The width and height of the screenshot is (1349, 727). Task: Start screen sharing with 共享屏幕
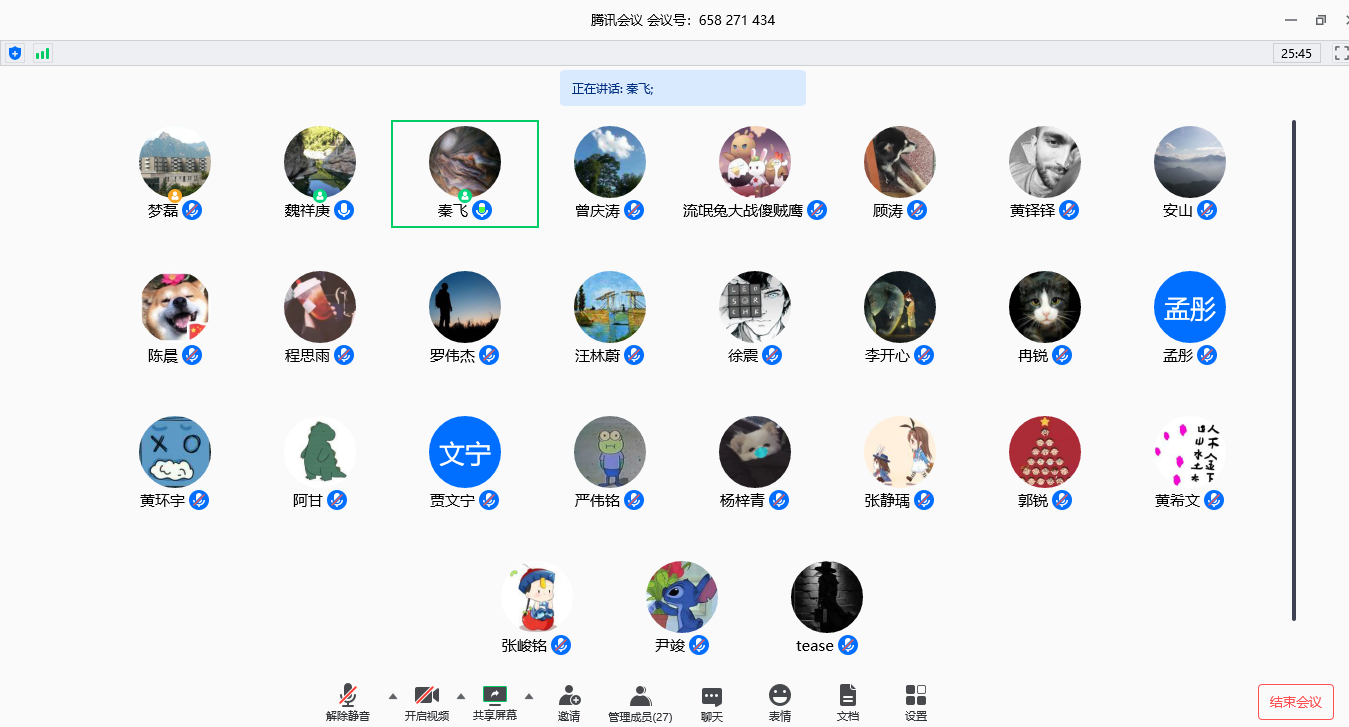[495, 696]
